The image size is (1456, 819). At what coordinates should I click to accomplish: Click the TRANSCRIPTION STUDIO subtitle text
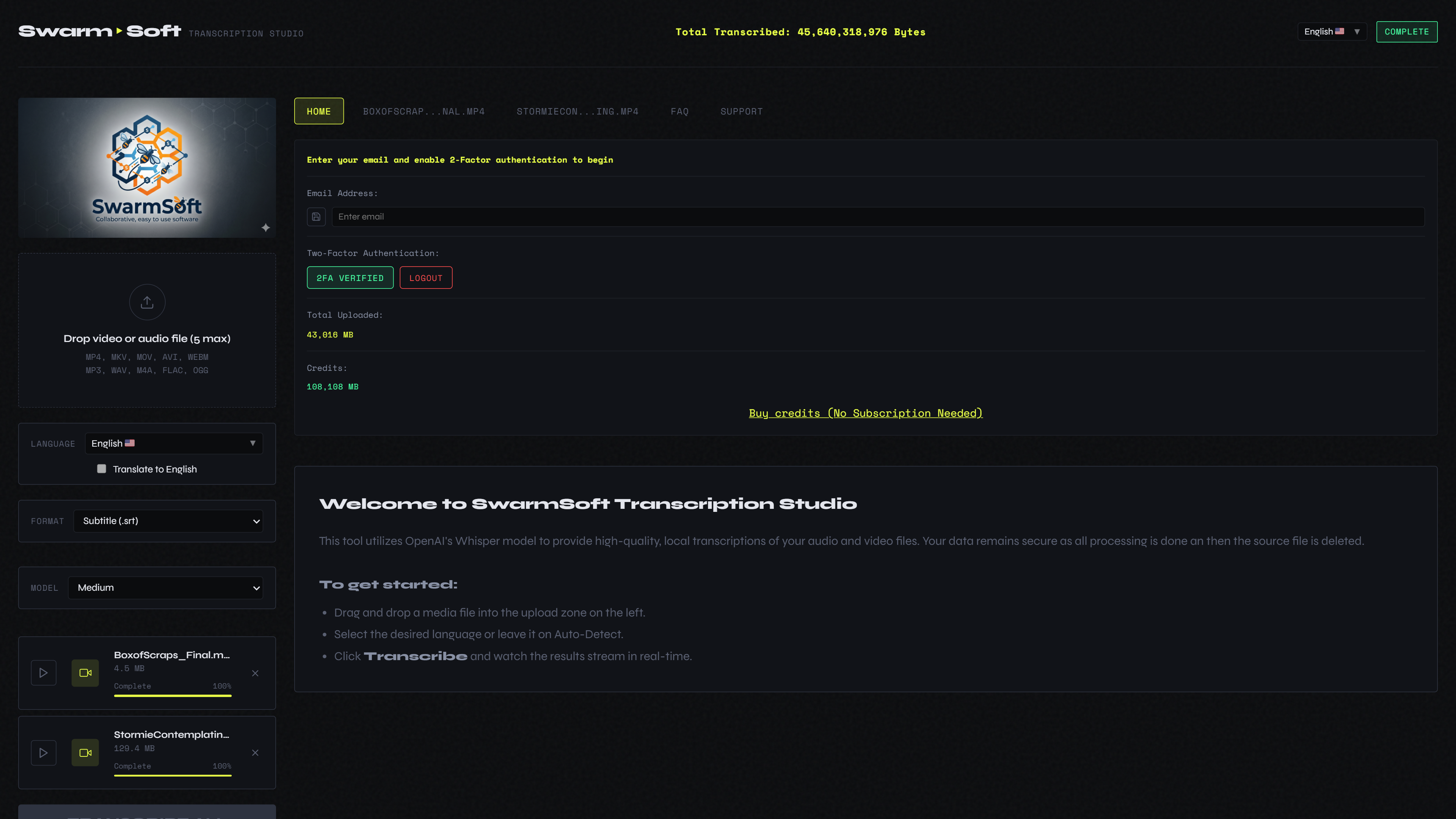[246, 33]
